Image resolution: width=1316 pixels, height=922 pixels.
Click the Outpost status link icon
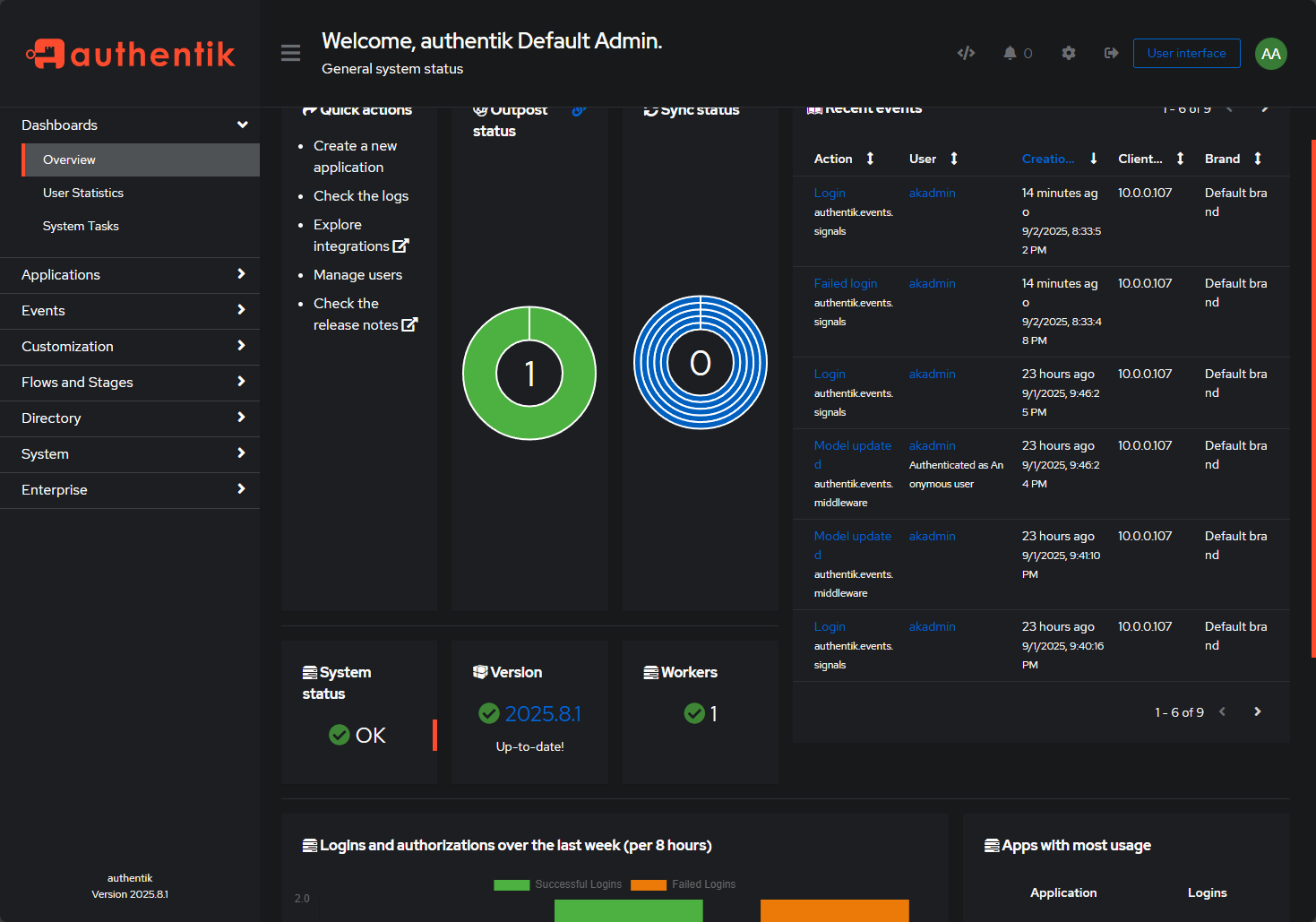point(579,110)
